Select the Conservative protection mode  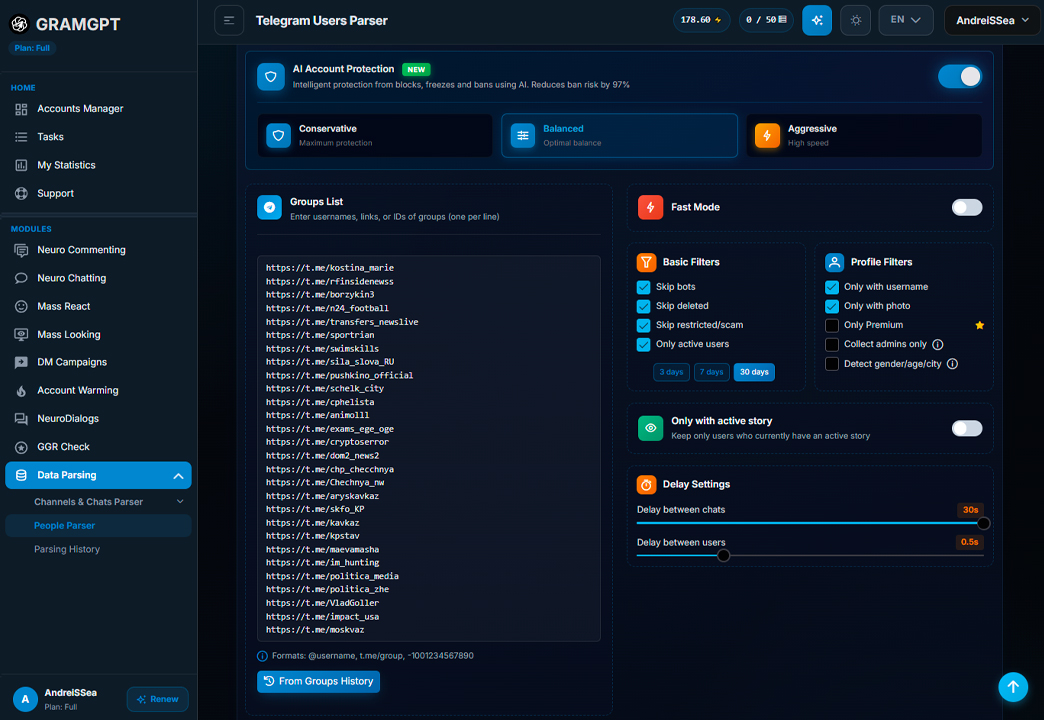point(375,135)
